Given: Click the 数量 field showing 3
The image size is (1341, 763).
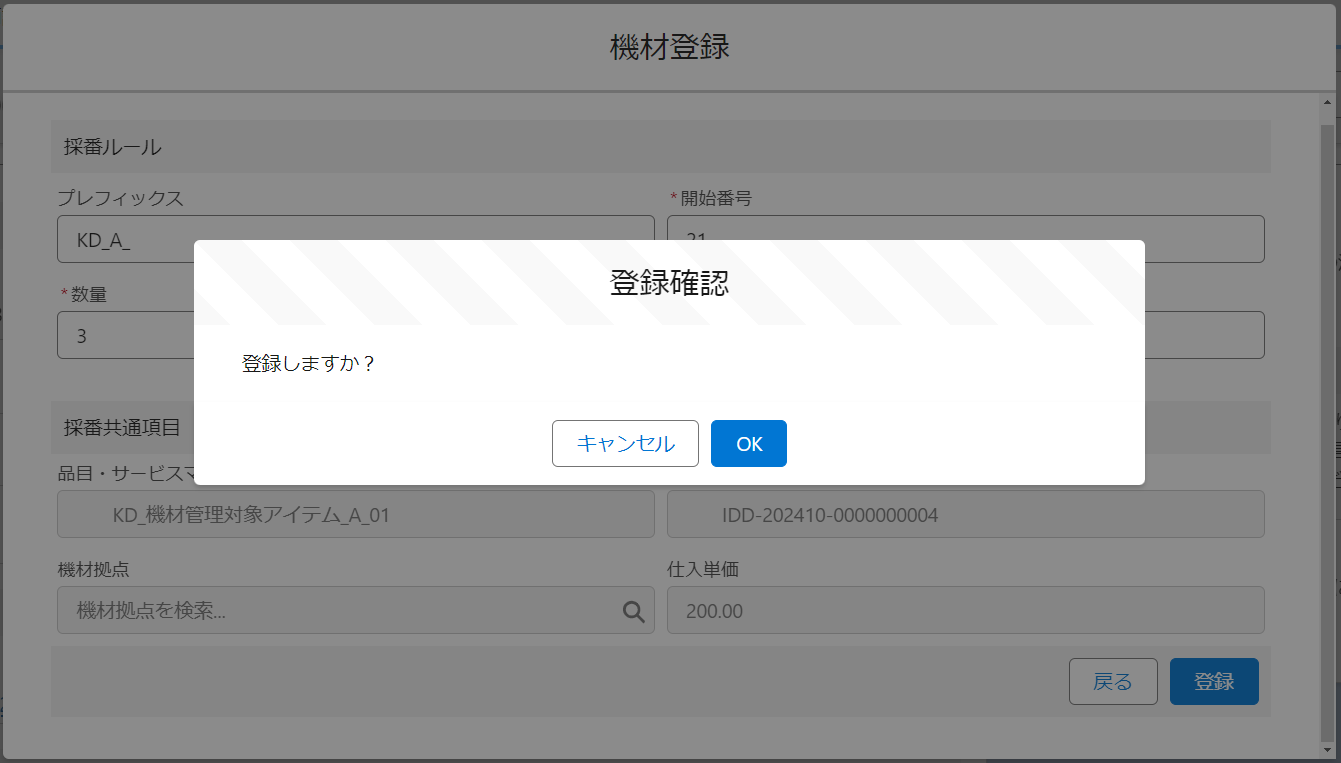Looking at the screenshot, I should 125,336.
